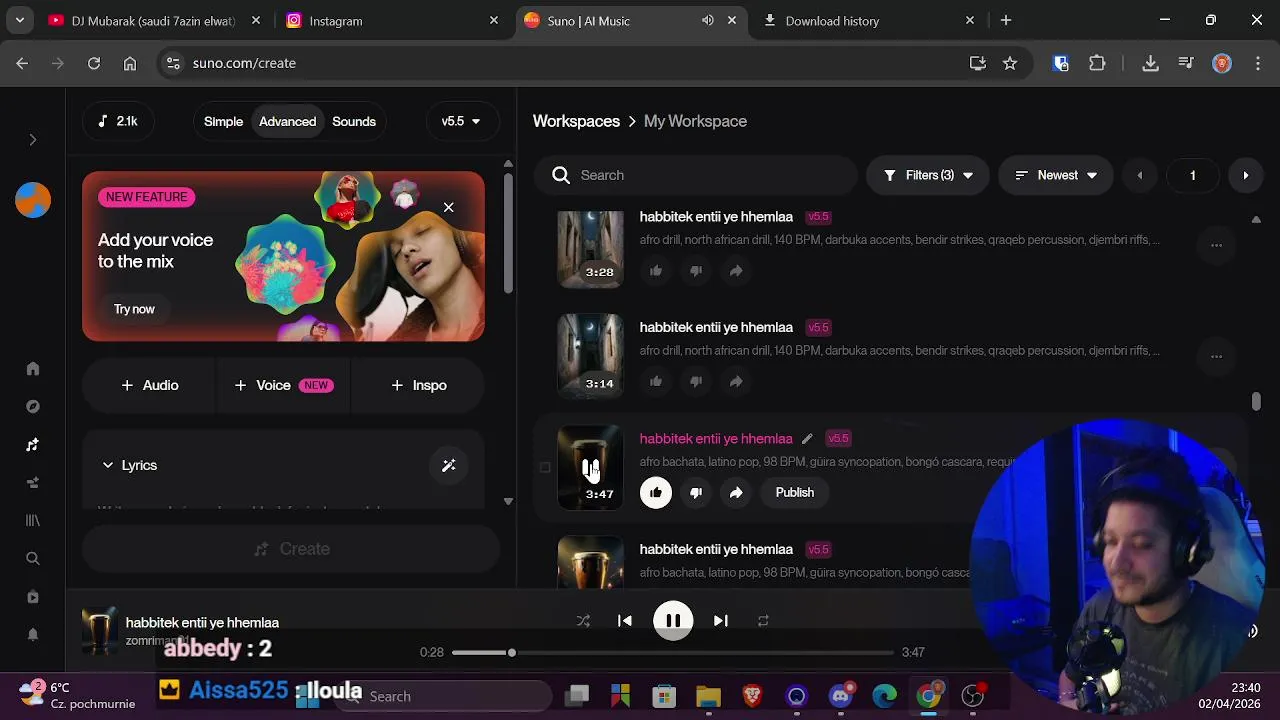Tick the checkbox beside the playing 3:47 track
Viewport: 1280px width, 720px height.
545,467
